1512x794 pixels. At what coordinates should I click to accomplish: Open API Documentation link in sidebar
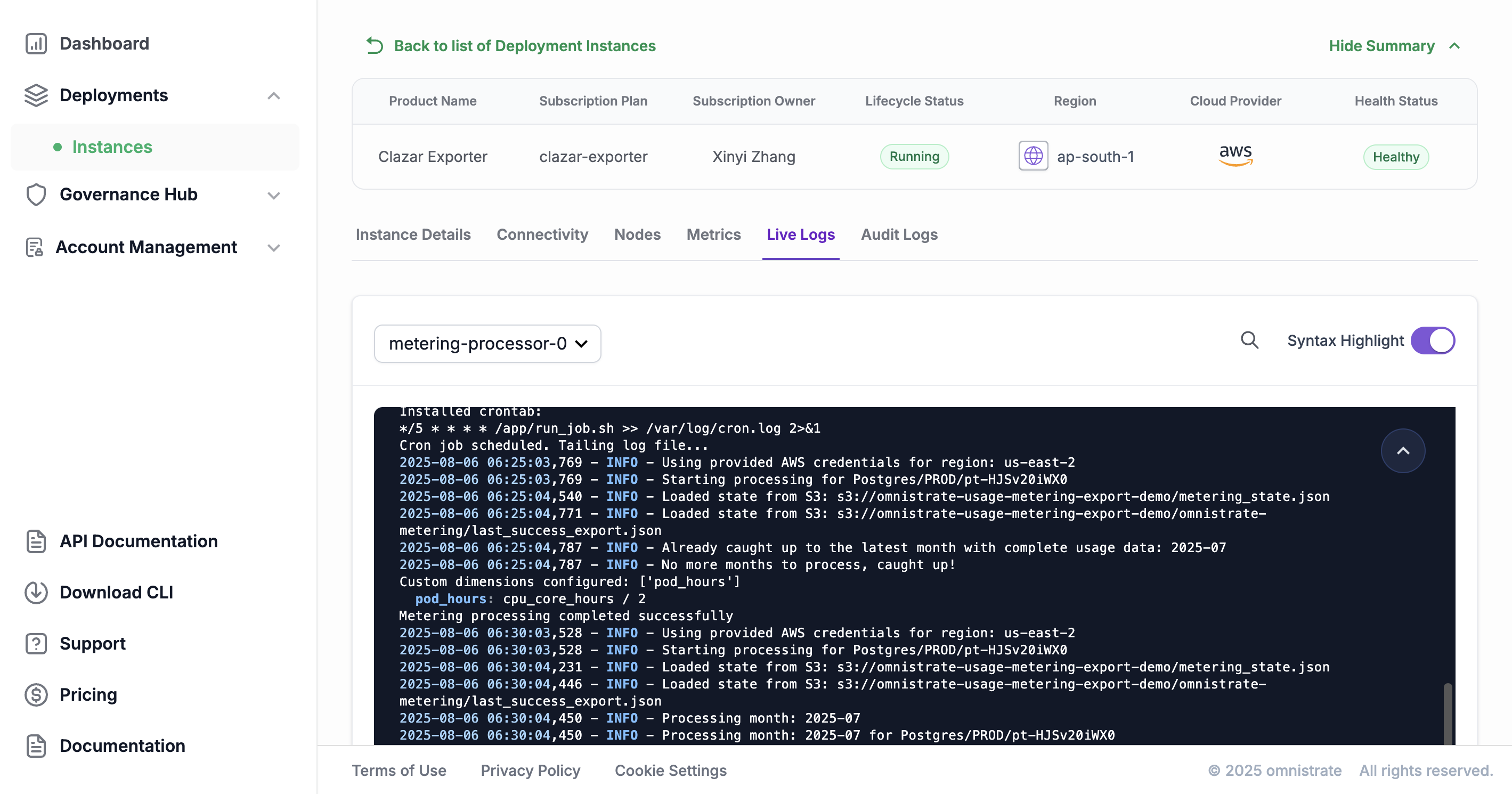pos(139,541)
